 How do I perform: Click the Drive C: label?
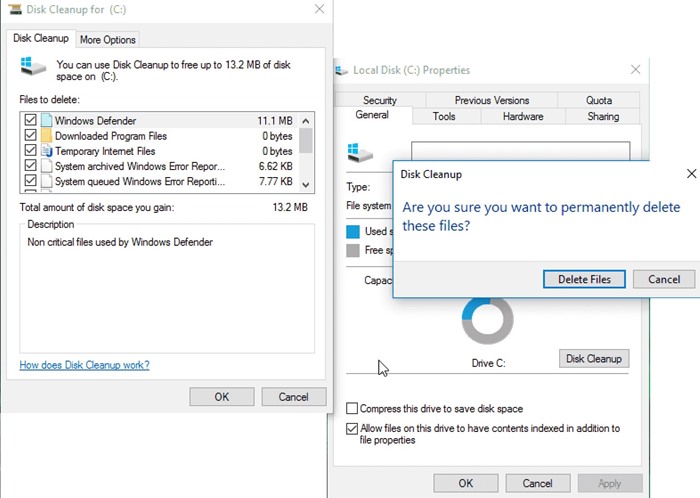point(488,363)
